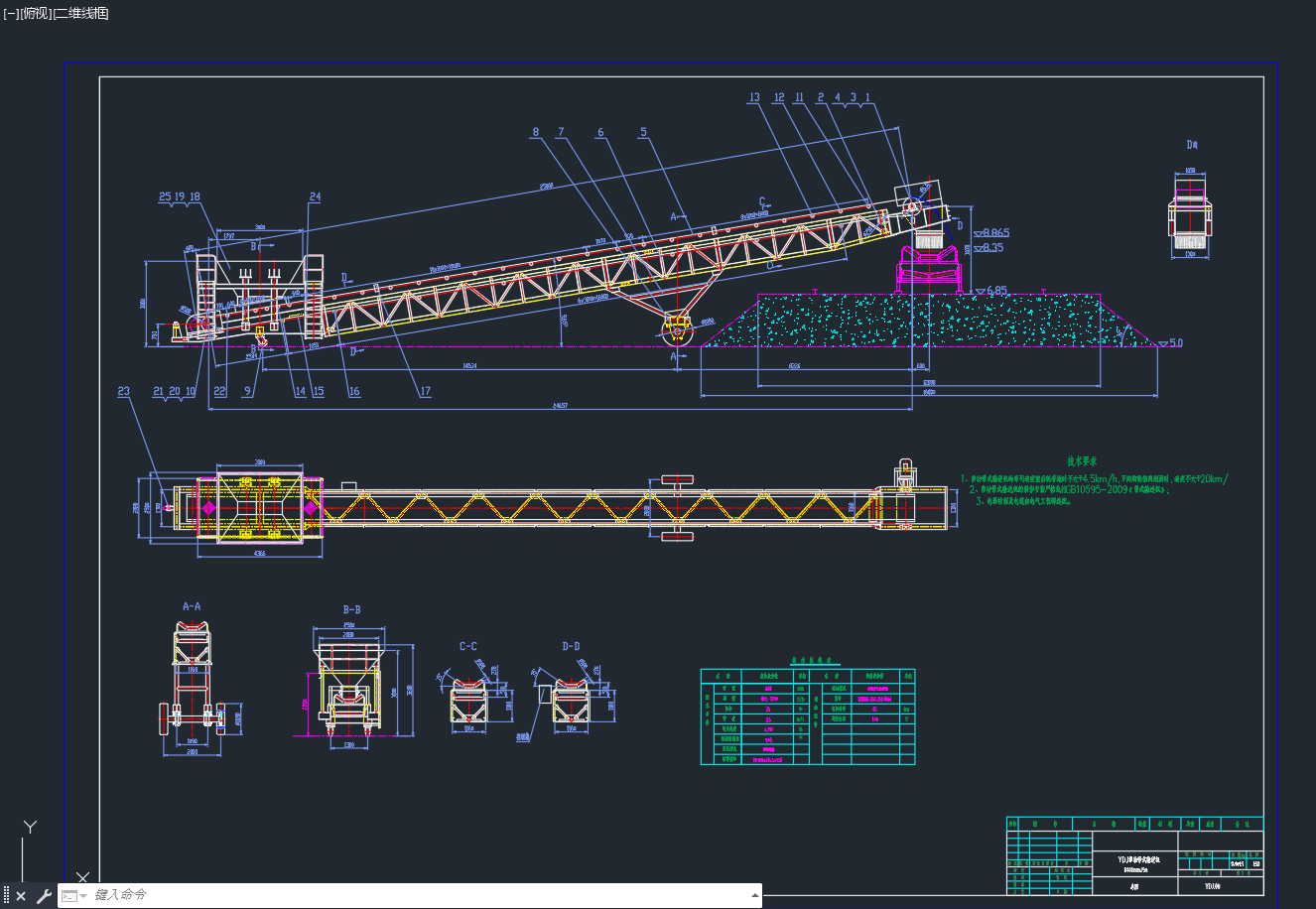Select the 5.0 elevation value
The height and width of the screenshot is (909, 1316).
(x=1175, y=343)
